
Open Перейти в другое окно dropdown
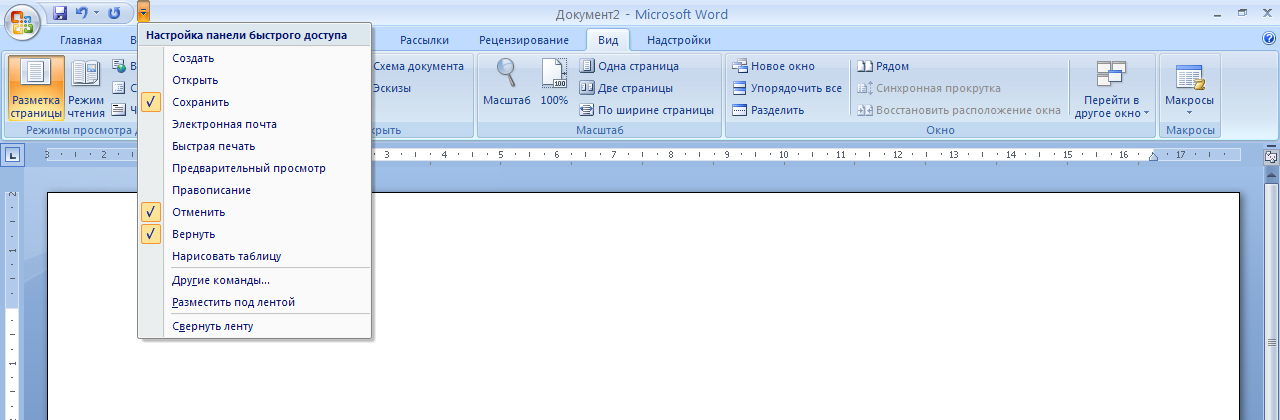point(1111,88)
